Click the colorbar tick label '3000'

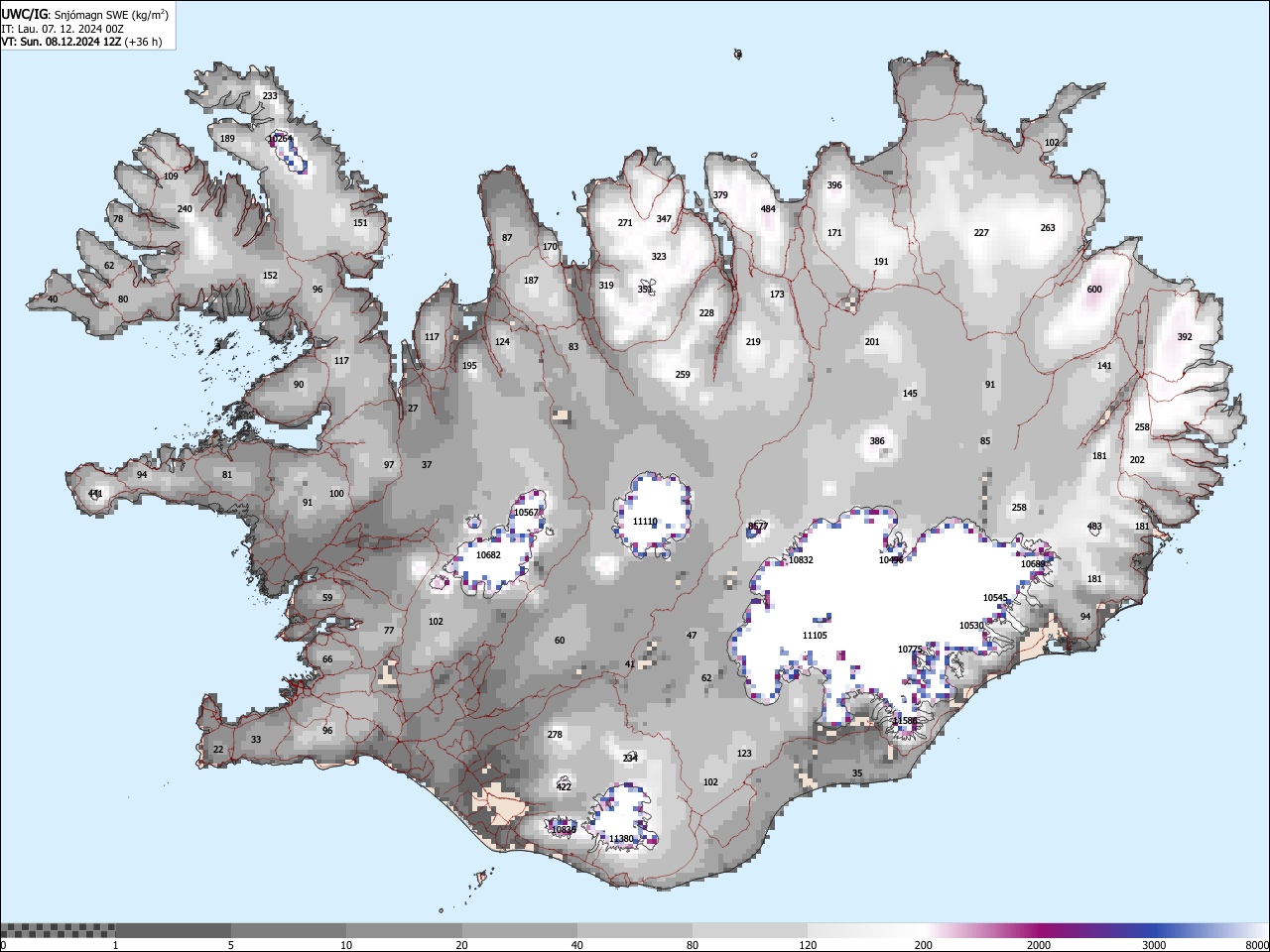click(1154, 945)
